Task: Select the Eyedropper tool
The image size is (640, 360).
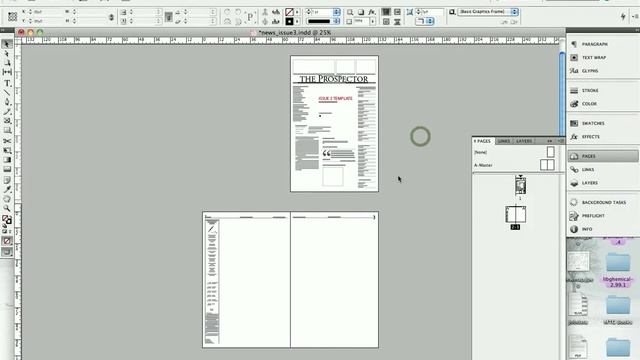Action: coord(7,189)
